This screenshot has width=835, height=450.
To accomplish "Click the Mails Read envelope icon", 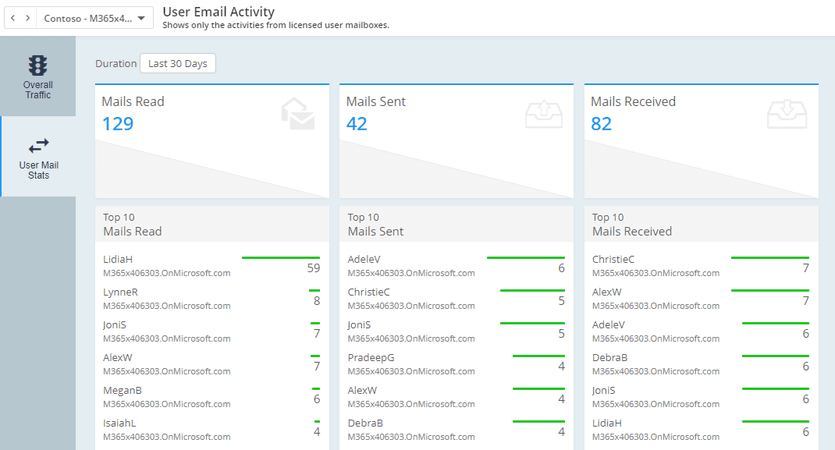I will pos(297,115).
